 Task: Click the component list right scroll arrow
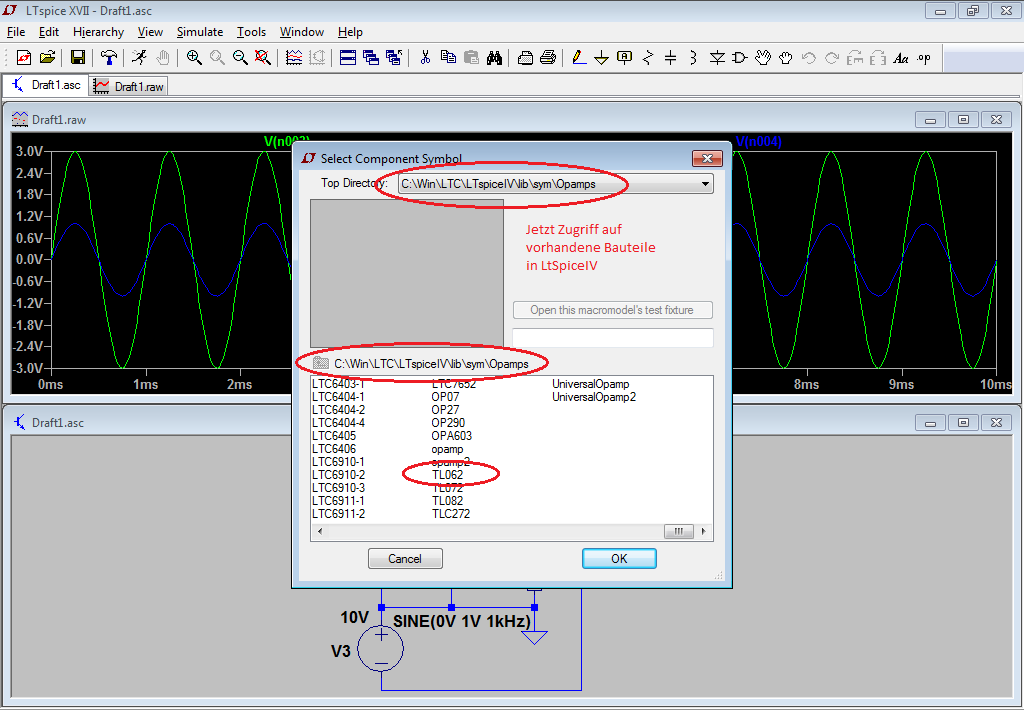click(703, 531)
